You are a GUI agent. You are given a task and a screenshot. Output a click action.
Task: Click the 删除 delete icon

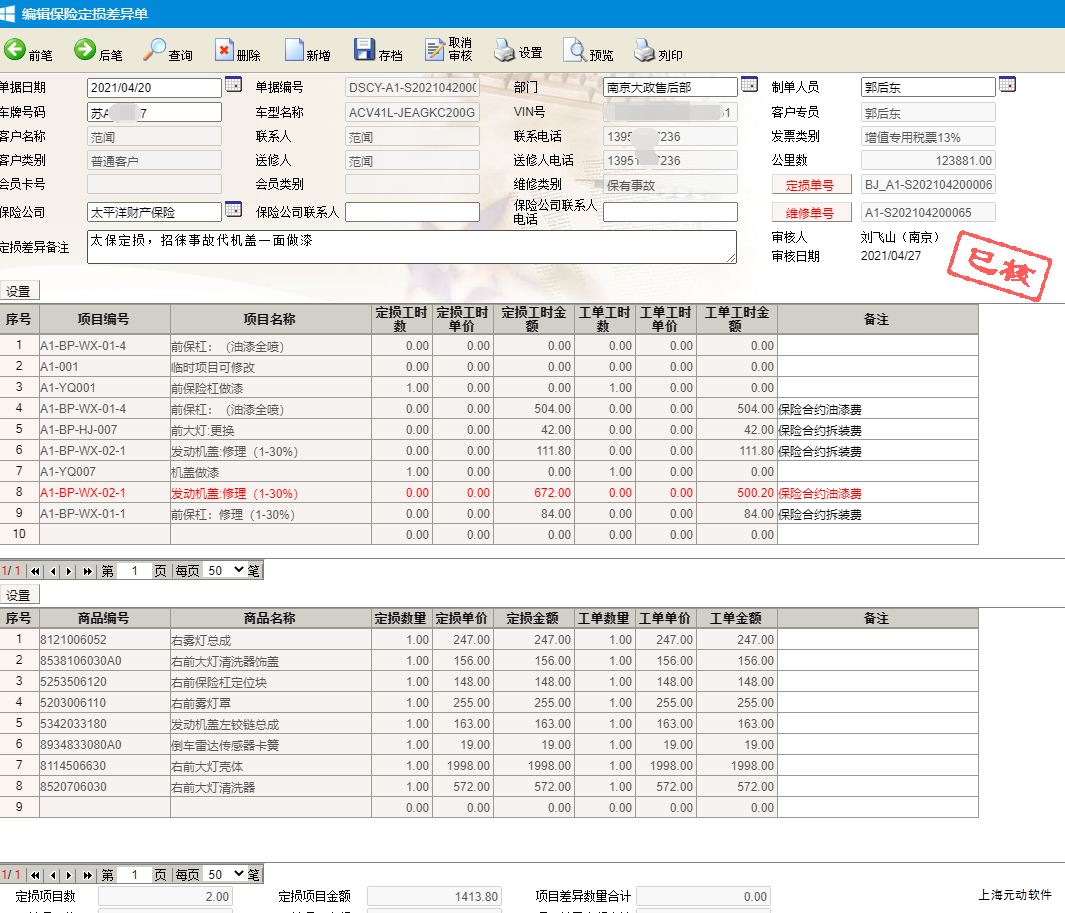pyautogui.click(x=224, y=51)
